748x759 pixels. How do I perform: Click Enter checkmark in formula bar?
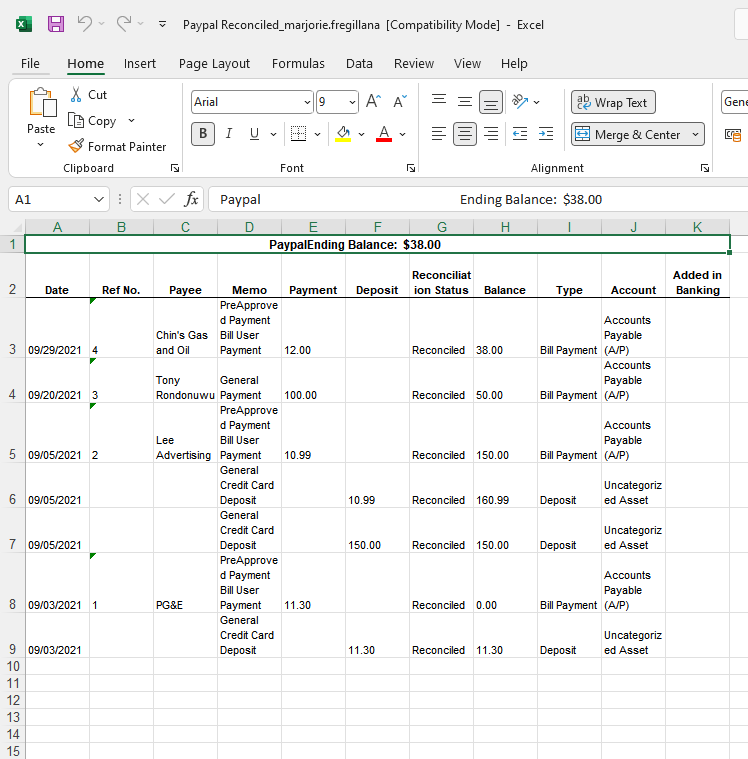(x=167, y=199)
